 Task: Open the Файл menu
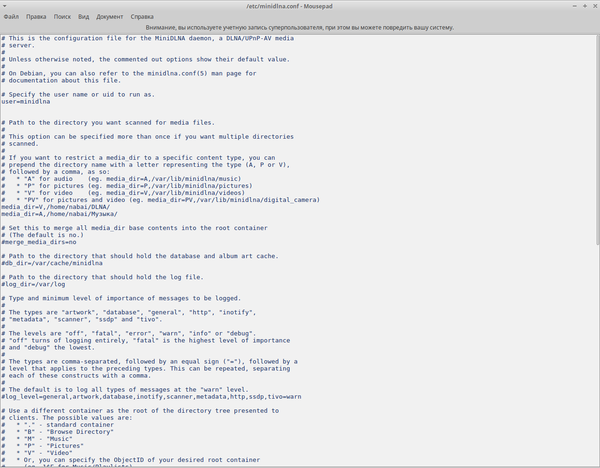coord(12,17)
